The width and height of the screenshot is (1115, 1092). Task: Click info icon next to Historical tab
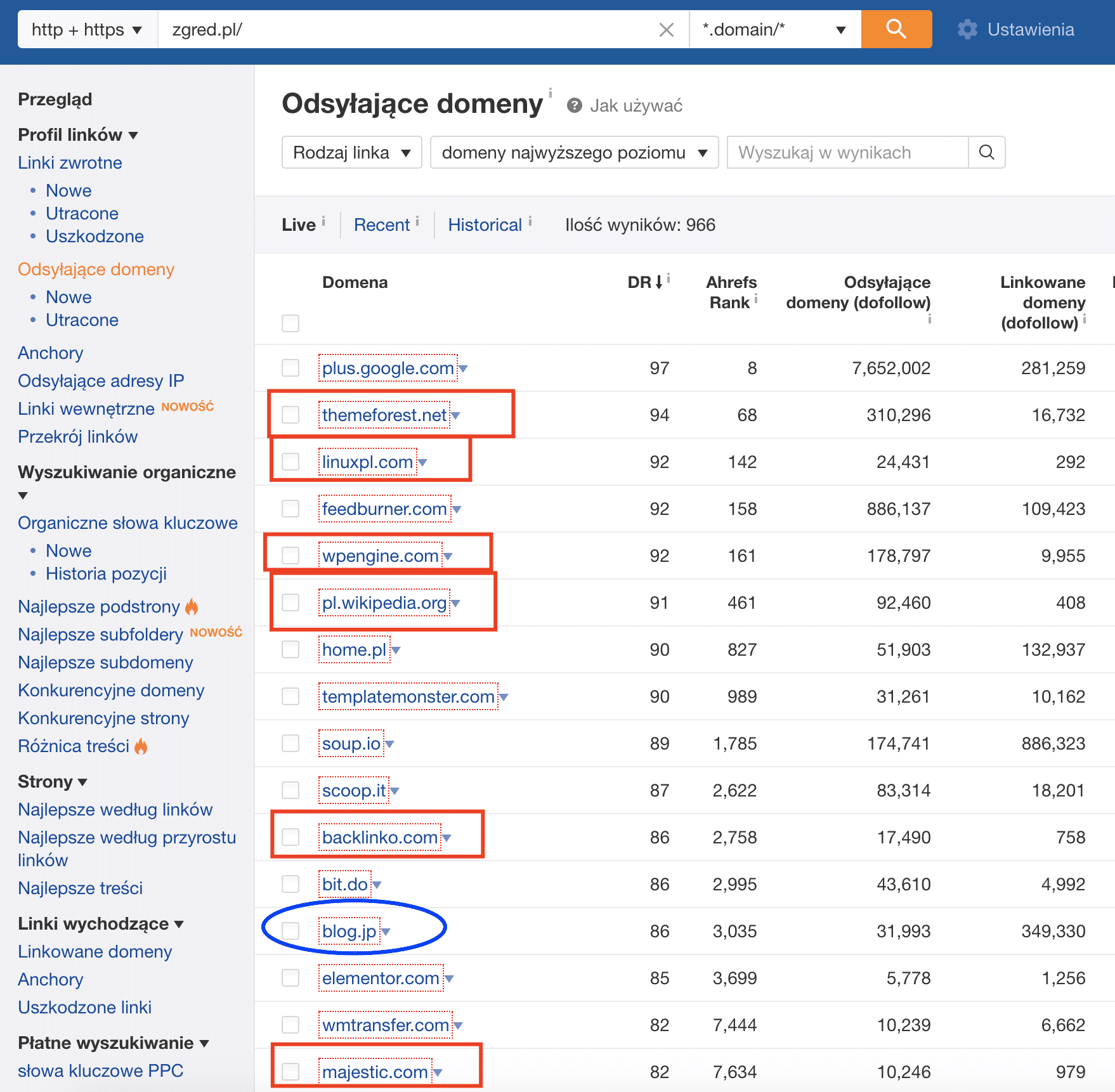click(x=530, y=221)
